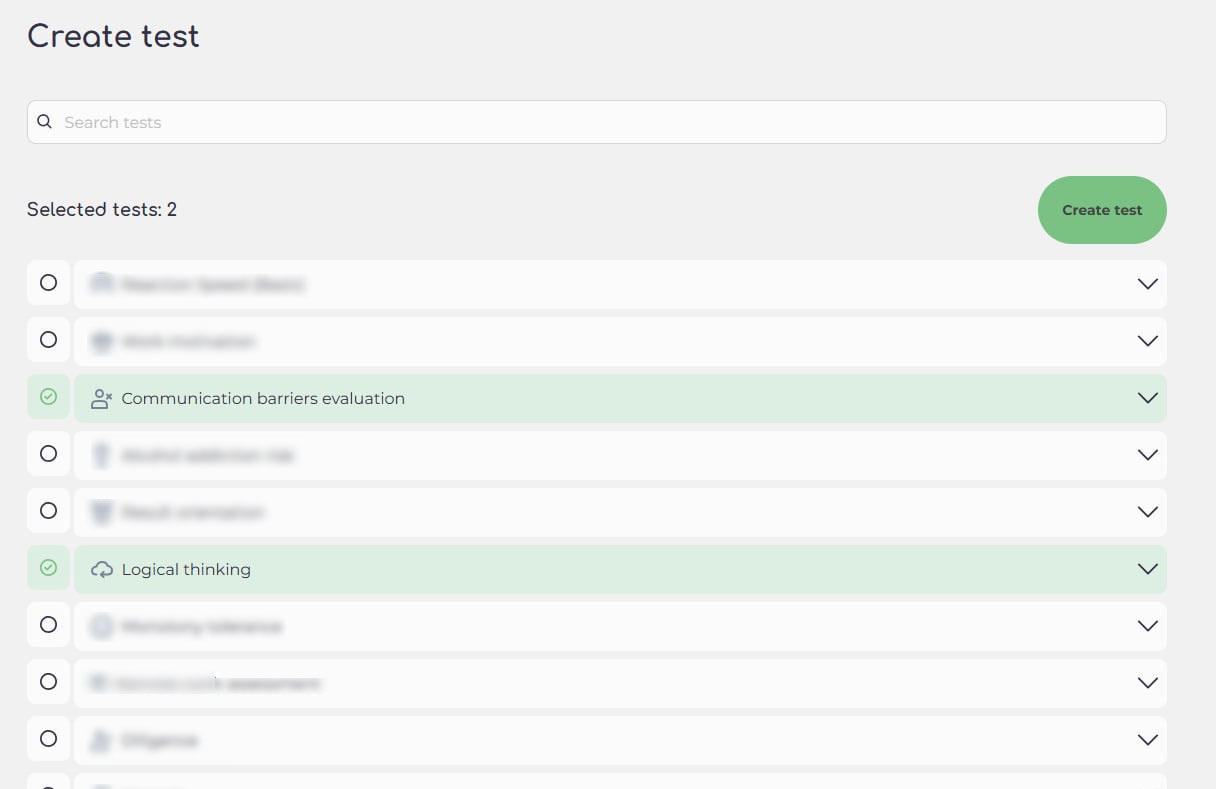Screen dimensions: 1216x789
Task: Select the radio circle of the topmost test row
Action: point(48,283)
